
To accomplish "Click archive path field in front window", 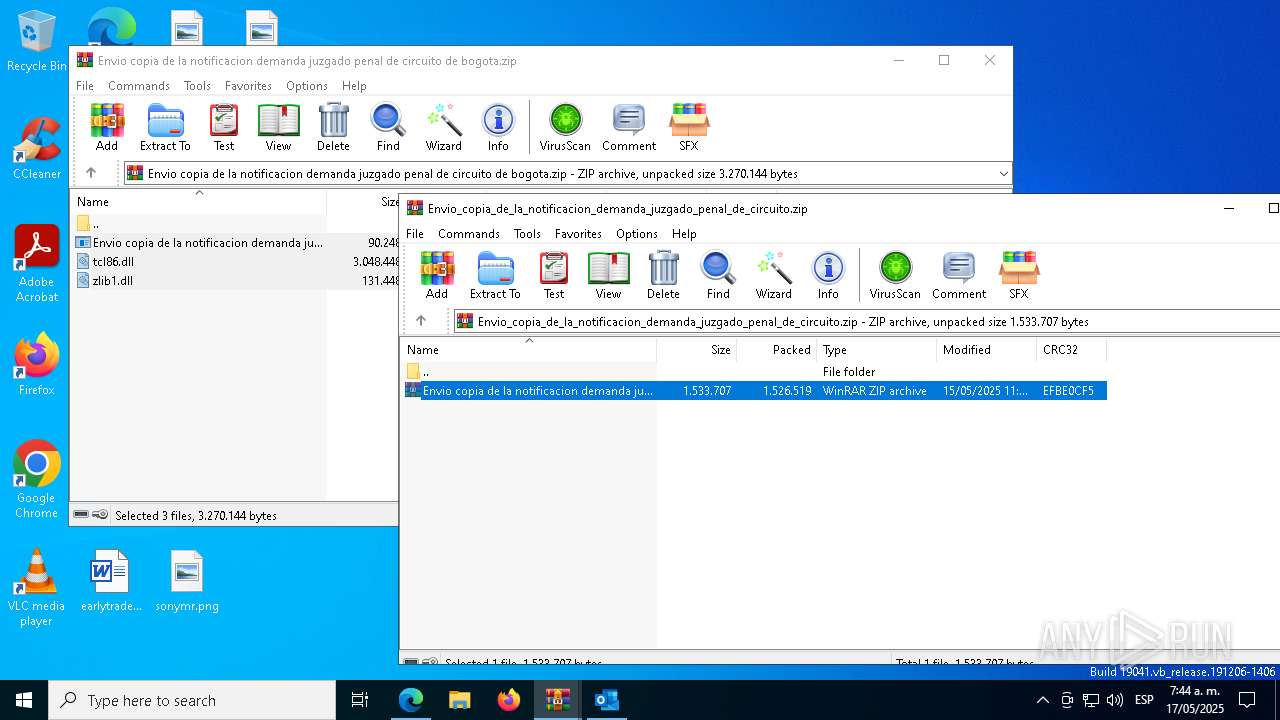I will [866, 322].
